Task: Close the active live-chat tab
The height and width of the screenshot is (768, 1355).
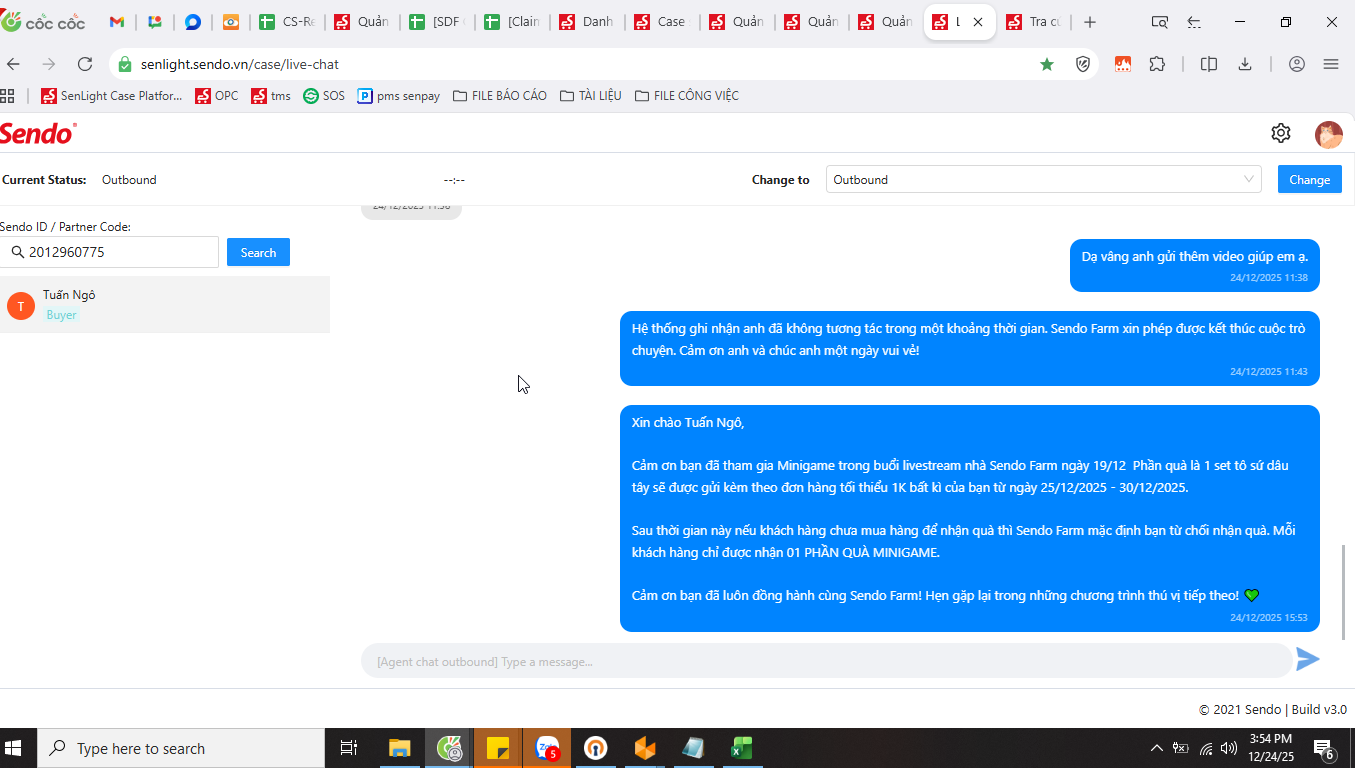Action: (x=978, y=22)
